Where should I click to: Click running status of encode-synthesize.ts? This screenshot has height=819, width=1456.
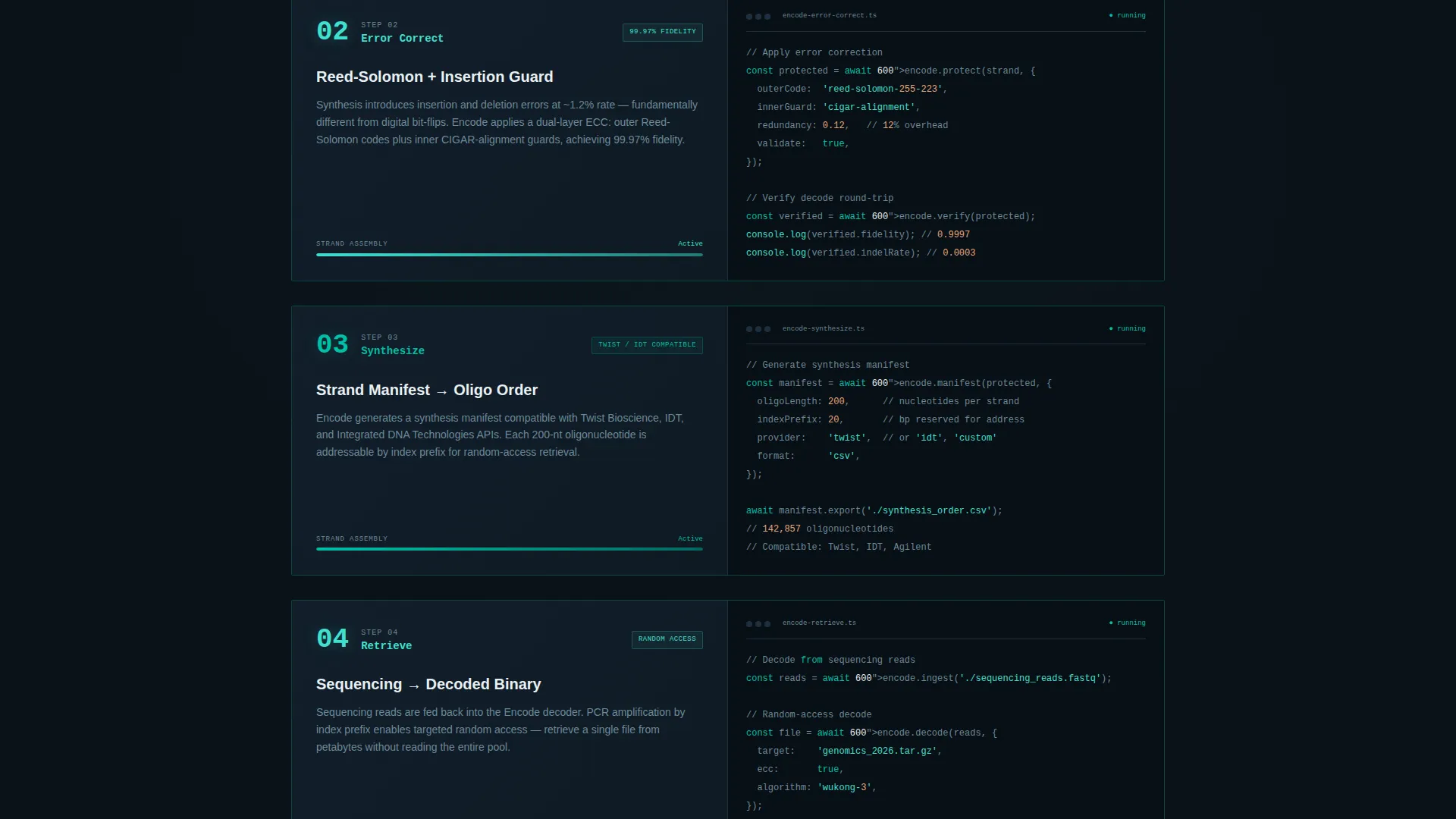pyautogui.click(x=1127, y=329)
